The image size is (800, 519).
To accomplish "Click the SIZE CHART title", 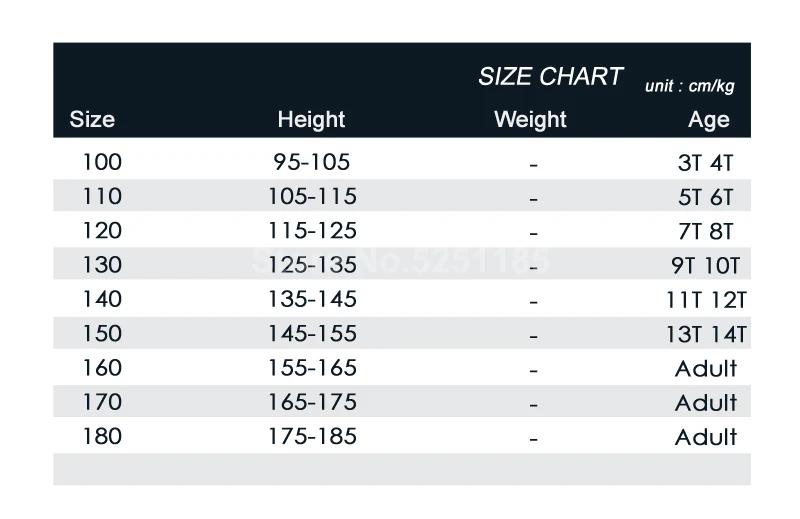I will pyautogui.click(x=550, y=77).
